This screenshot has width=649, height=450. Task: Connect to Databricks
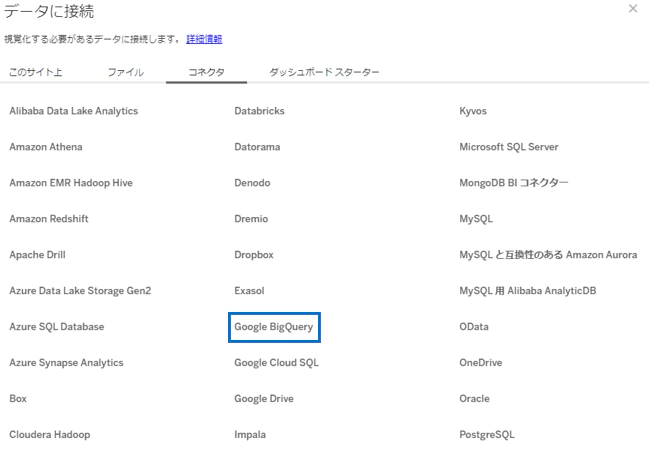point(259,111)
